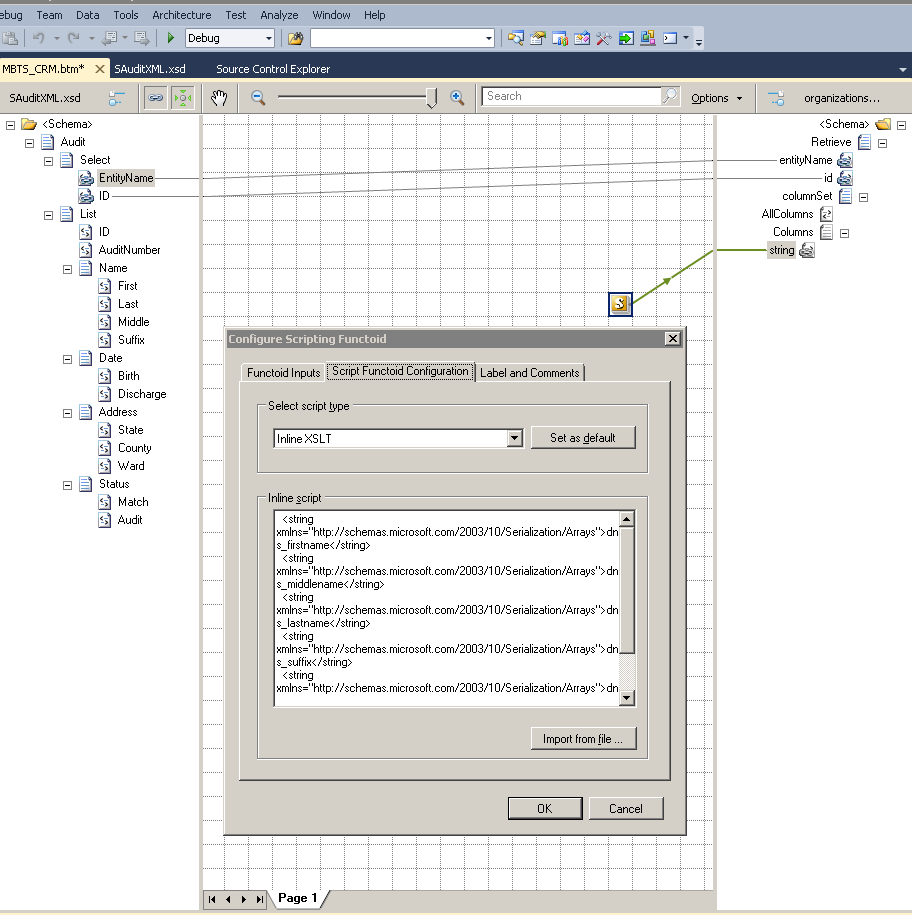Image resolution: width=912 pixels, height=915 pixels.
Task: Open the Architecture menu
Action: [x=181, y=15]
